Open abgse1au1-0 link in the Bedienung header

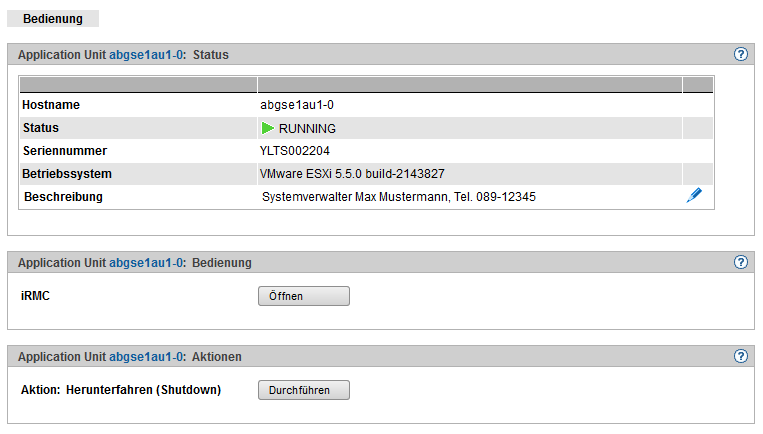tap(147, 263)
